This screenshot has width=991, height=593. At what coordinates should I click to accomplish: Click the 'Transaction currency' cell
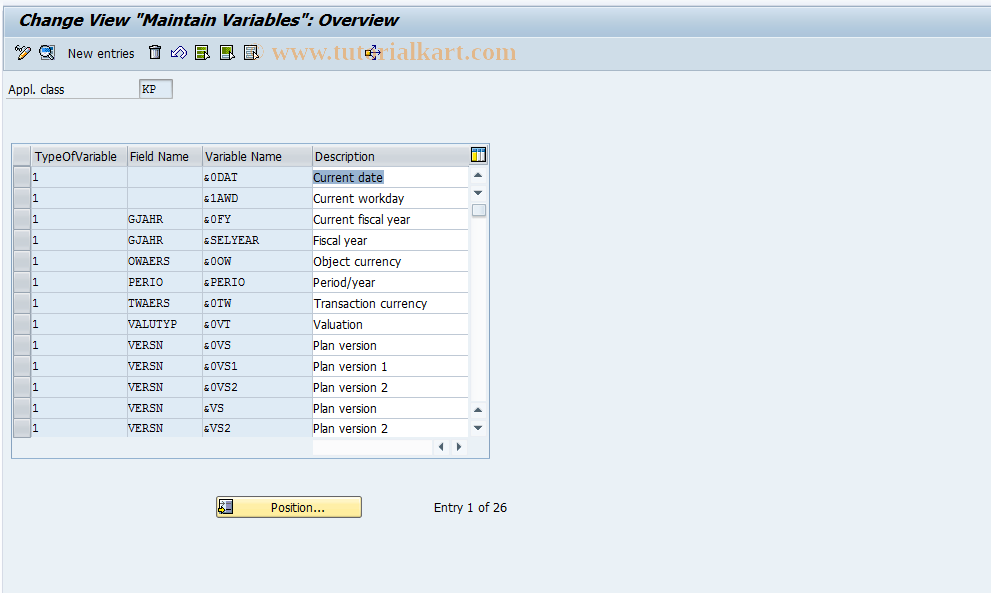[390, 303]
